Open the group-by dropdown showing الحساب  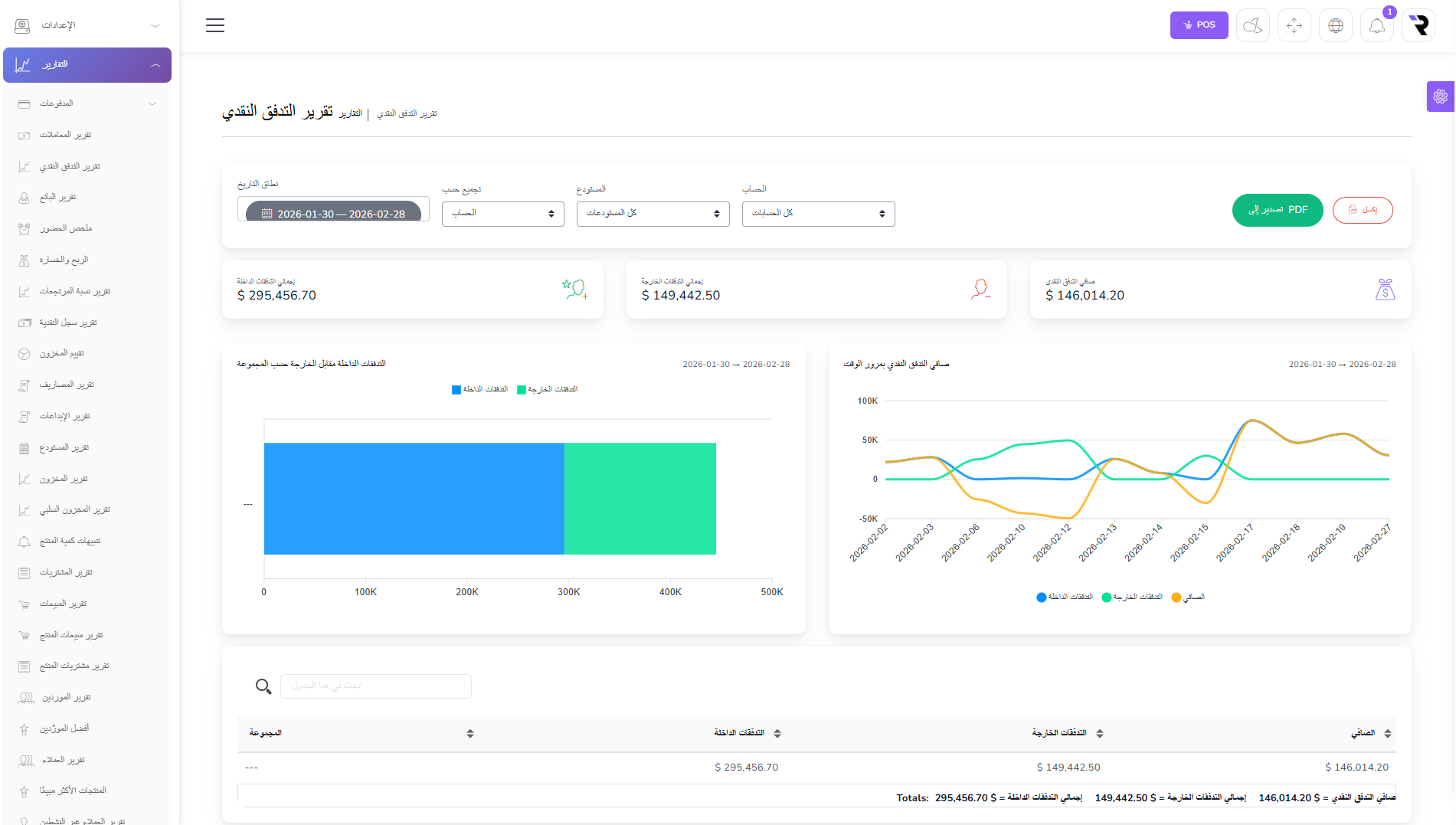click(502, 214)
